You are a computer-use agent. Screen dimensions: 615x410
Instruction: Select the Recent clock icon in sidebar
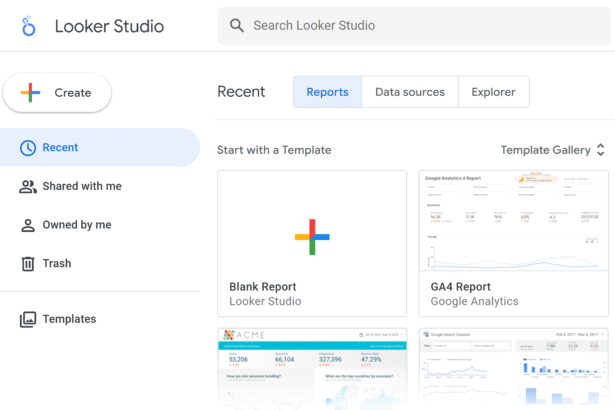pyautogui.click(x=28, y=148)
